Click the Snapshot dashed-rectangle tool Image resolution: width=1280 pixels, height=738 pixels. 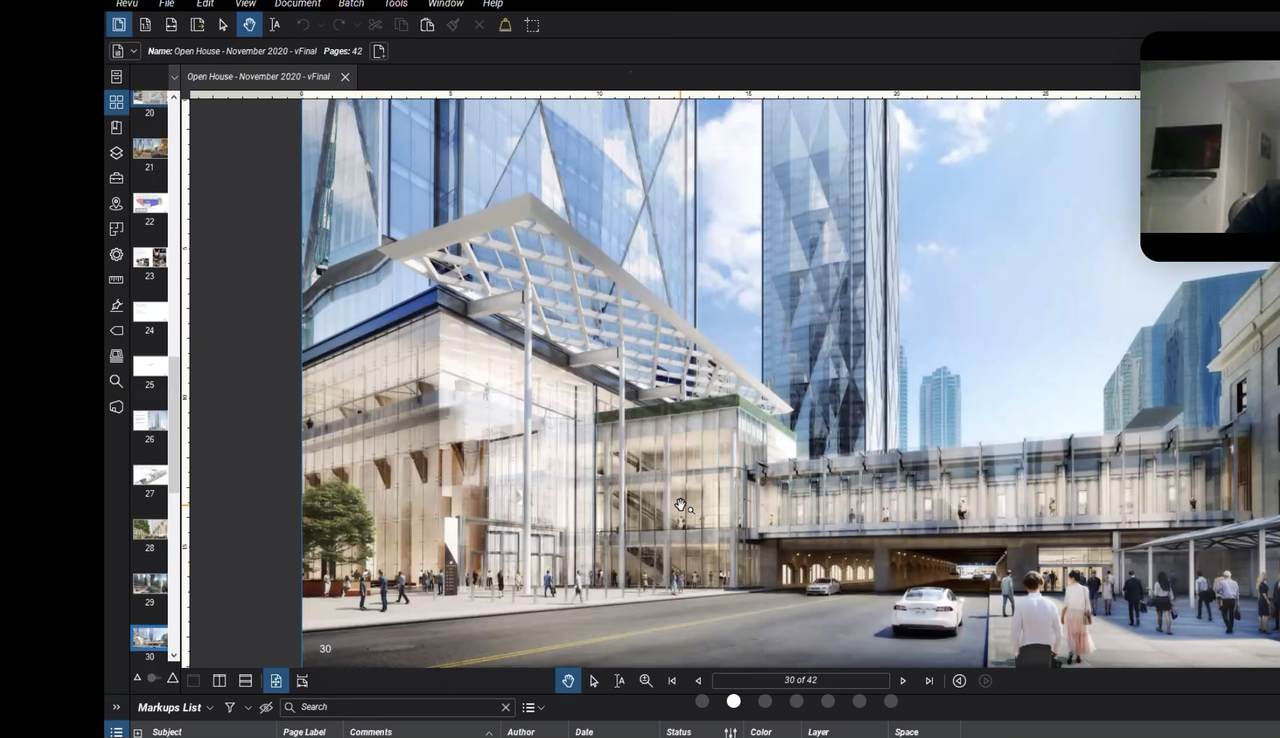(532, 25)
